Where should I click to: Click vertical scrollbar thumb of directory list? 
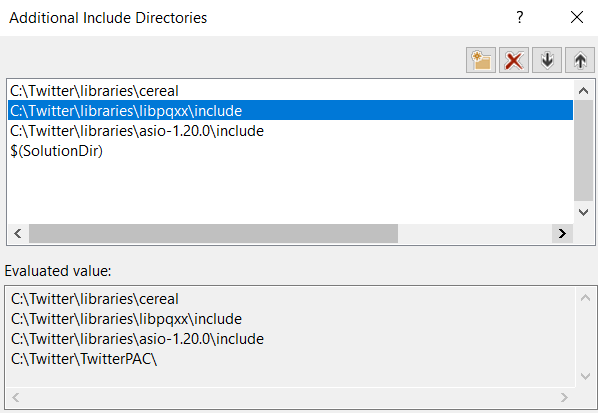pos(583,151)
